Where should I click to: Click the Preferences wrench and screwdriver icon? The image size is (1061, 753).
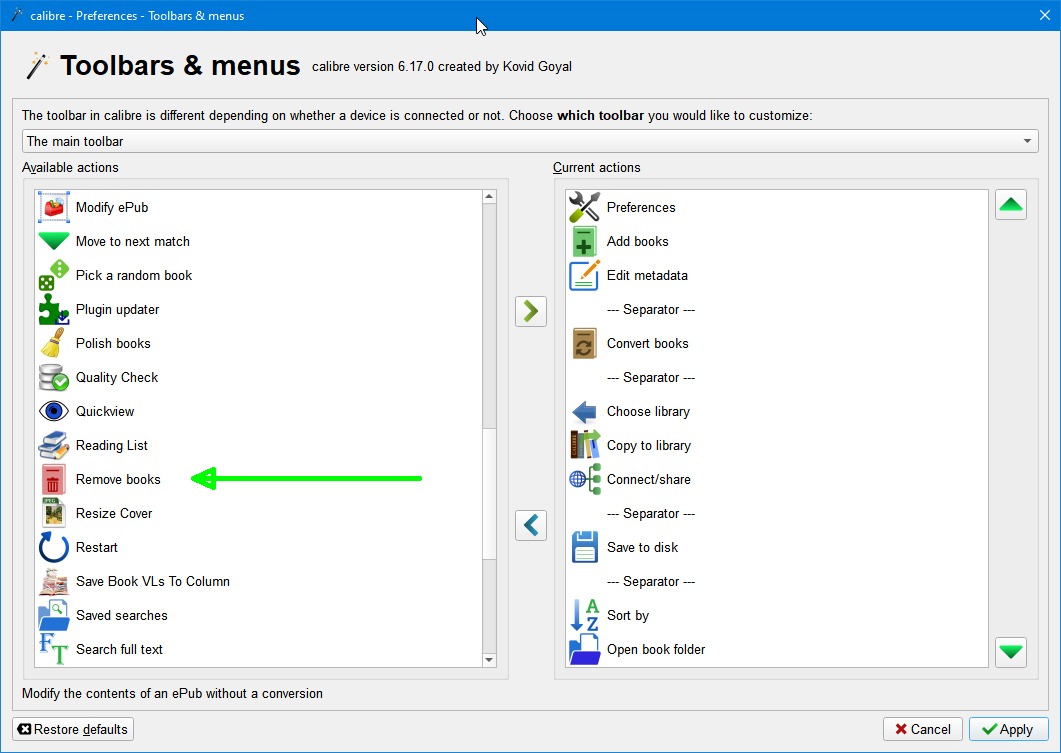[584, 207]
